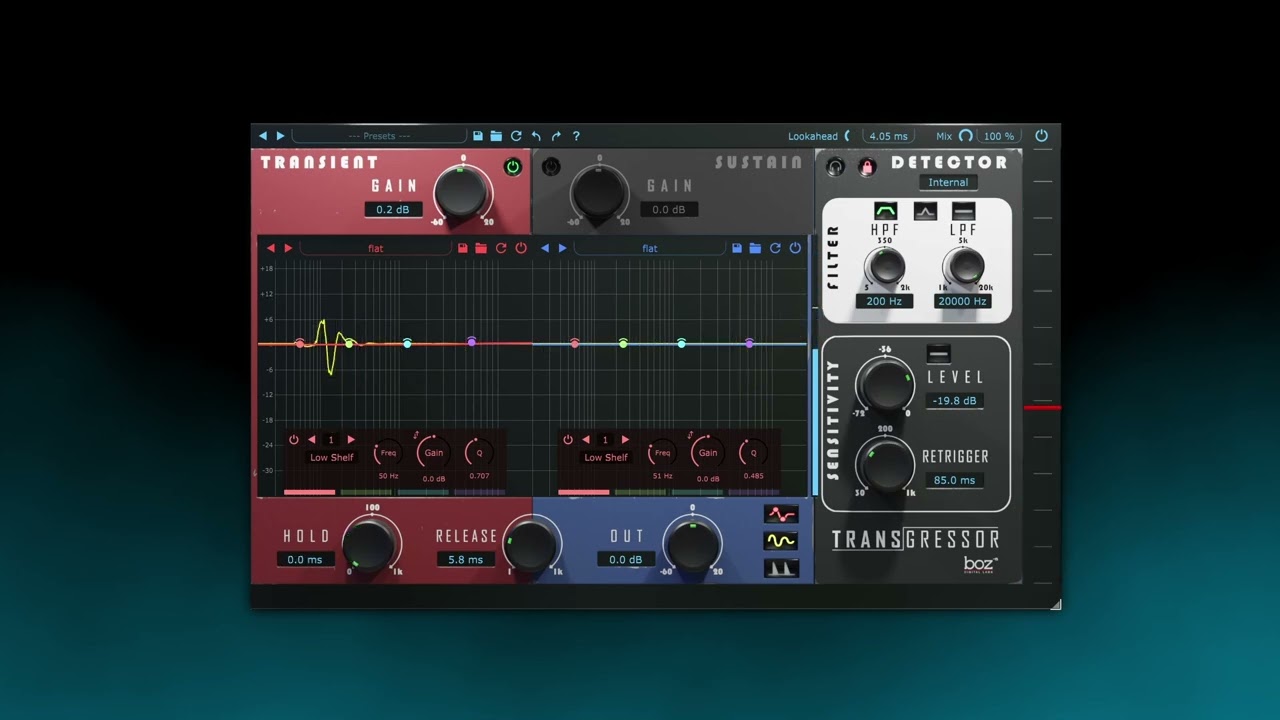Select transient EQ purple band tab

(x=479, y=492)
